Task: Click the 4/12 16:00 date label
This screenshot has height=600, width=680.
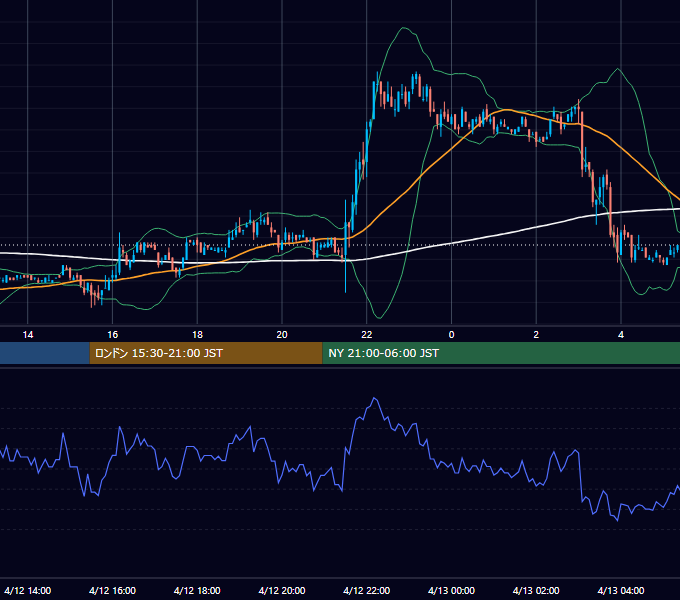Action: click(x=112, y=590)
